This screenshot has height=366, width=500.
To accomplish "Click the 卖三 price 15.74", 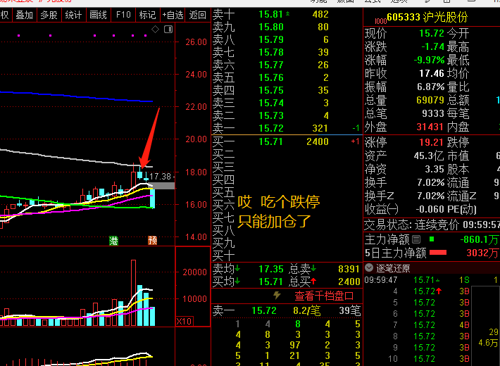I will point(271,103).
